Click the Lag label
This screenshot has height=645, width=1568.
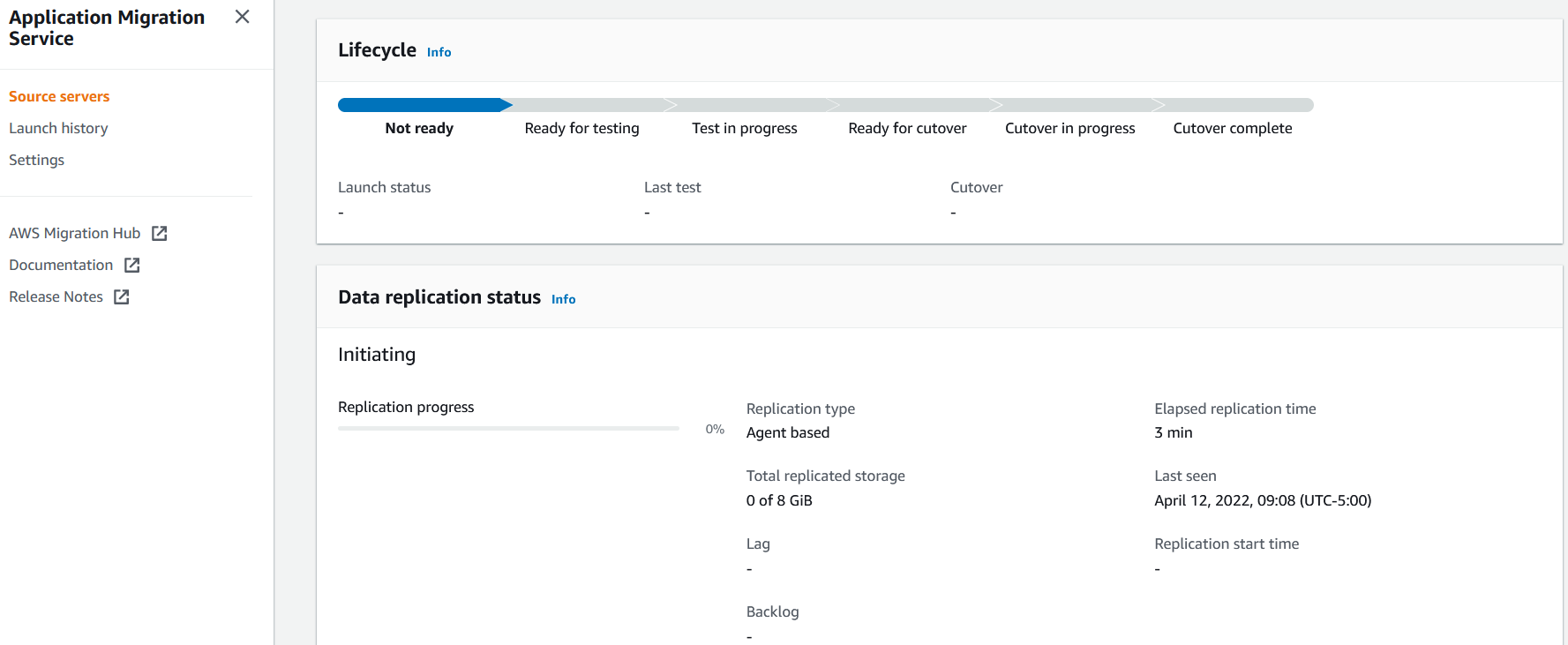click(758, 544)
